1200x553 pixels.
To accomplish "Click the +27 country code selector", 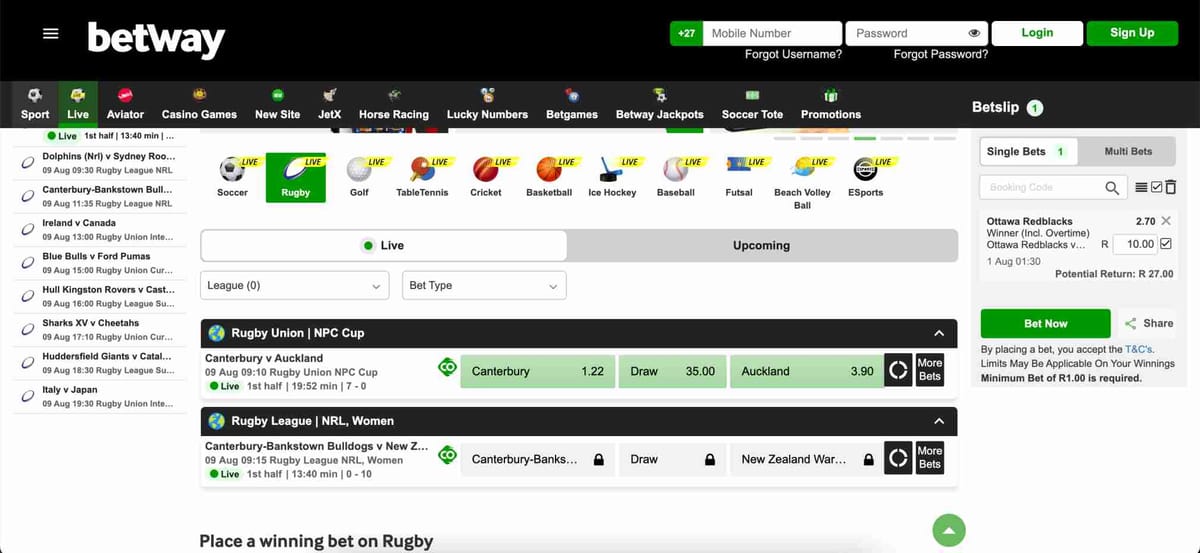I will 686,33.
